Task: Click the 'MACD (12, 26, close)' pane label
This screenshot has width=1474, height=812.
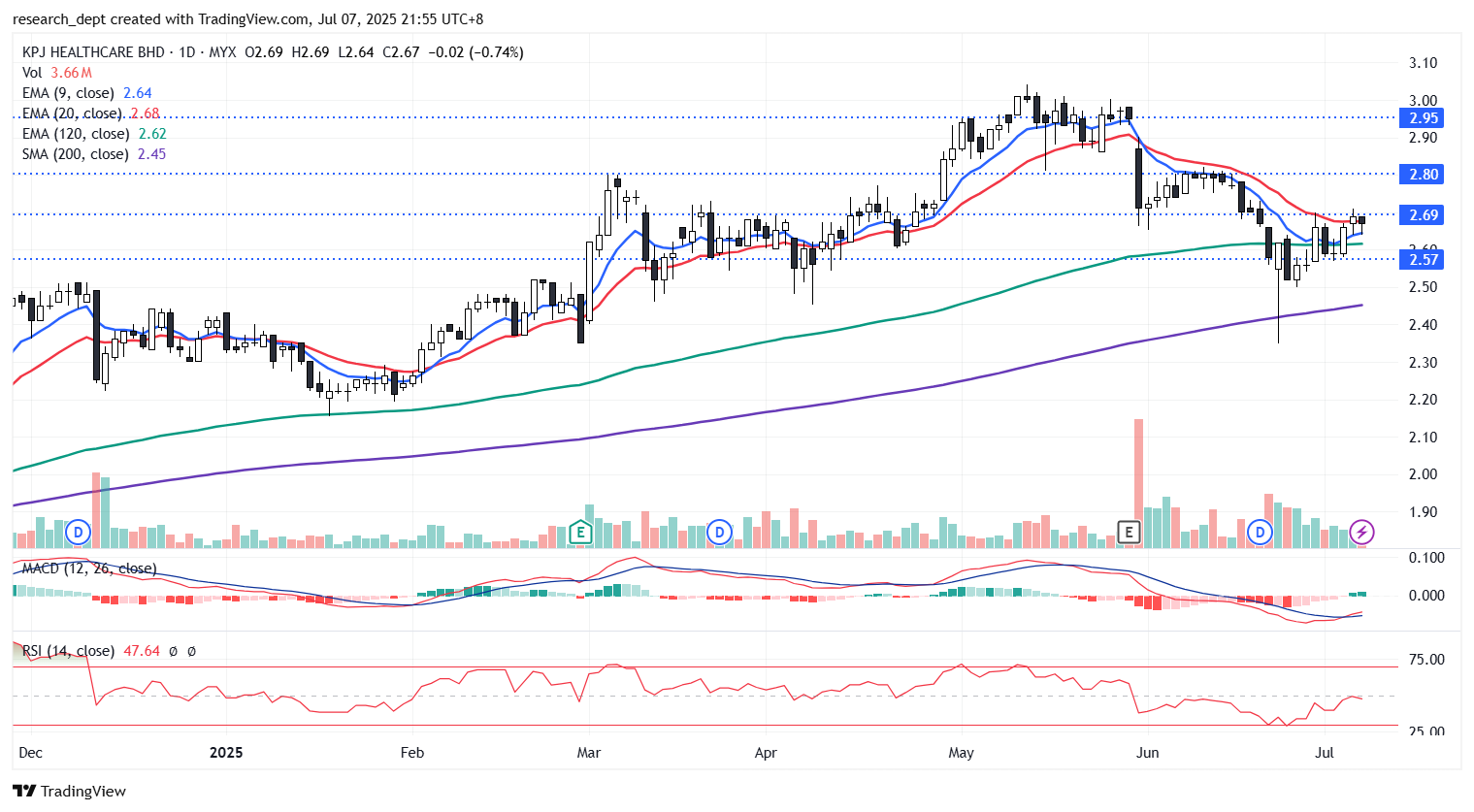Action: click(x=89, y=568)
